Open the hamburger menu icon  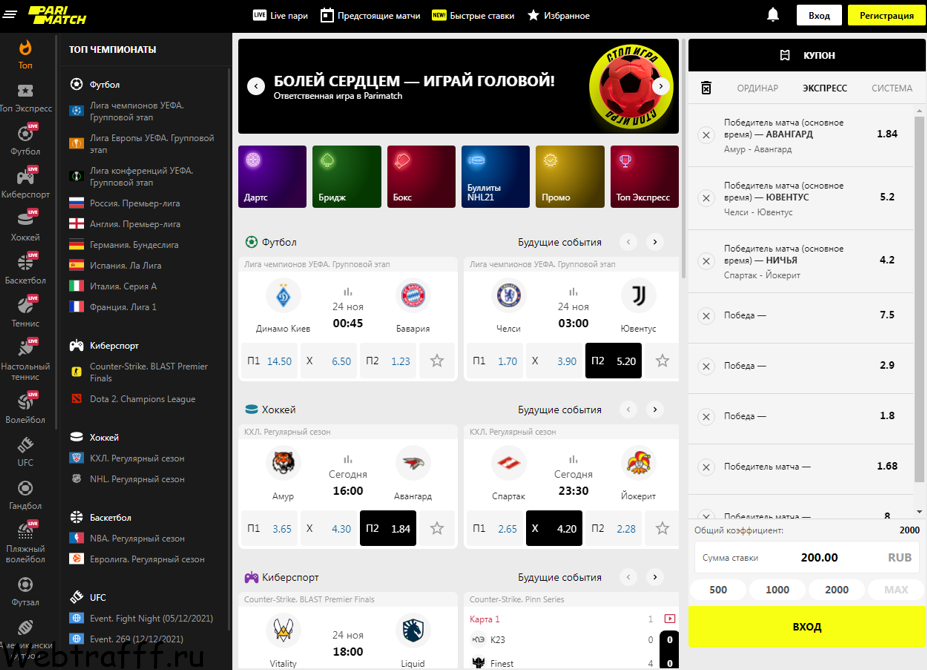point(10,14)
